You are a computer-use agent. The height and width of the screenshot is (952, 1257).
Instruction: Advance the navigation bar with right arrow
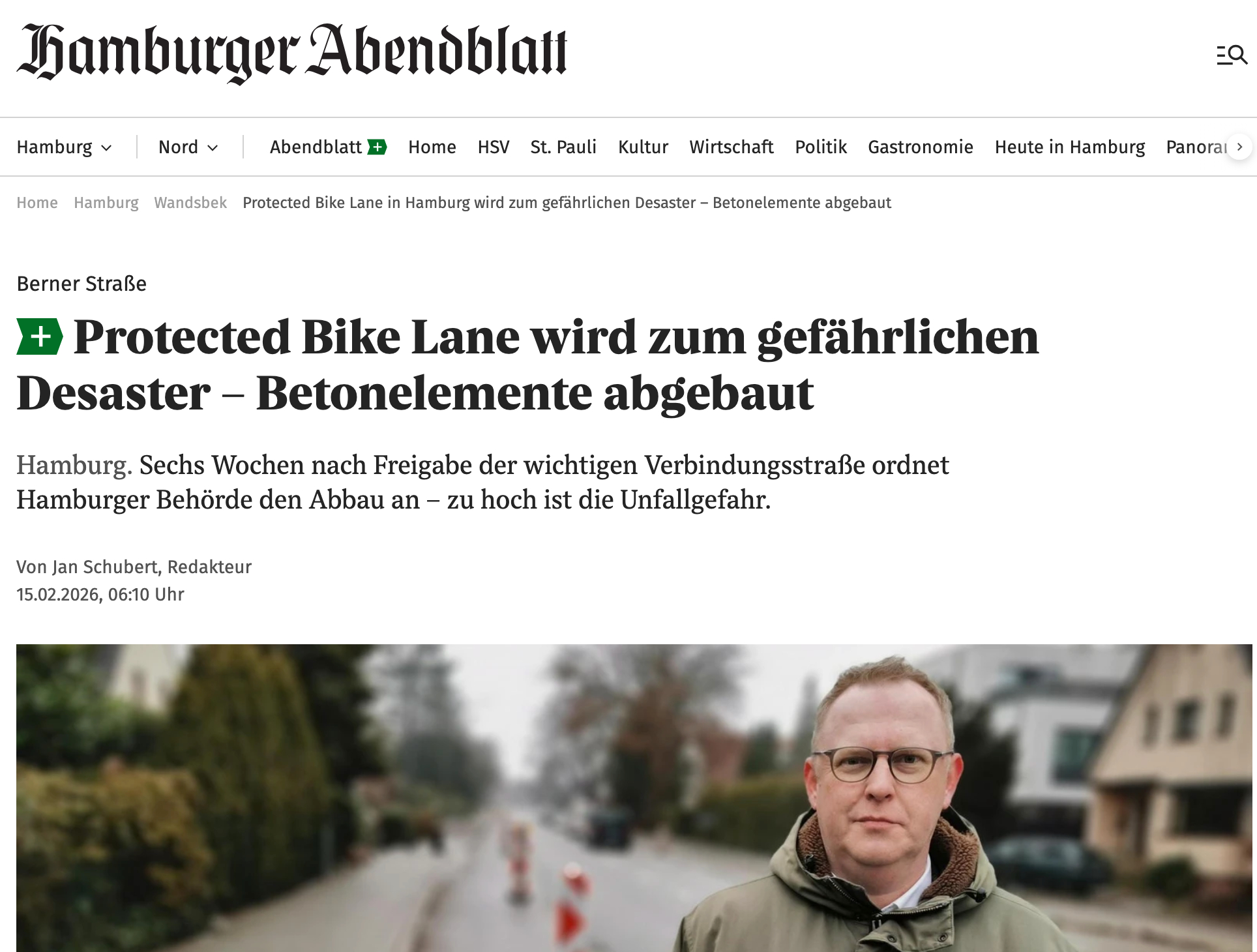(x=1239, y=147)
